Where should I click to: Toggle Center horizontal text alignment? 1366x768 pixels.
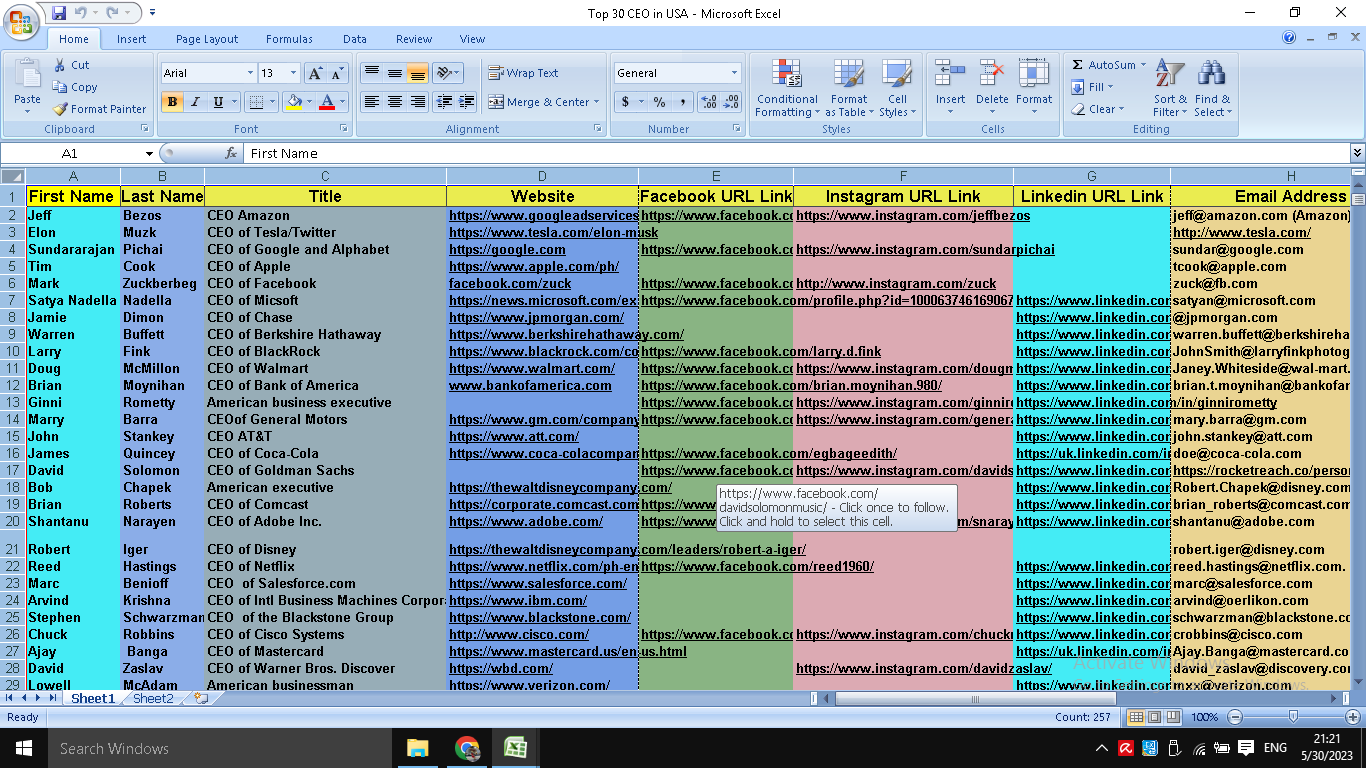(x=395, y=102)
